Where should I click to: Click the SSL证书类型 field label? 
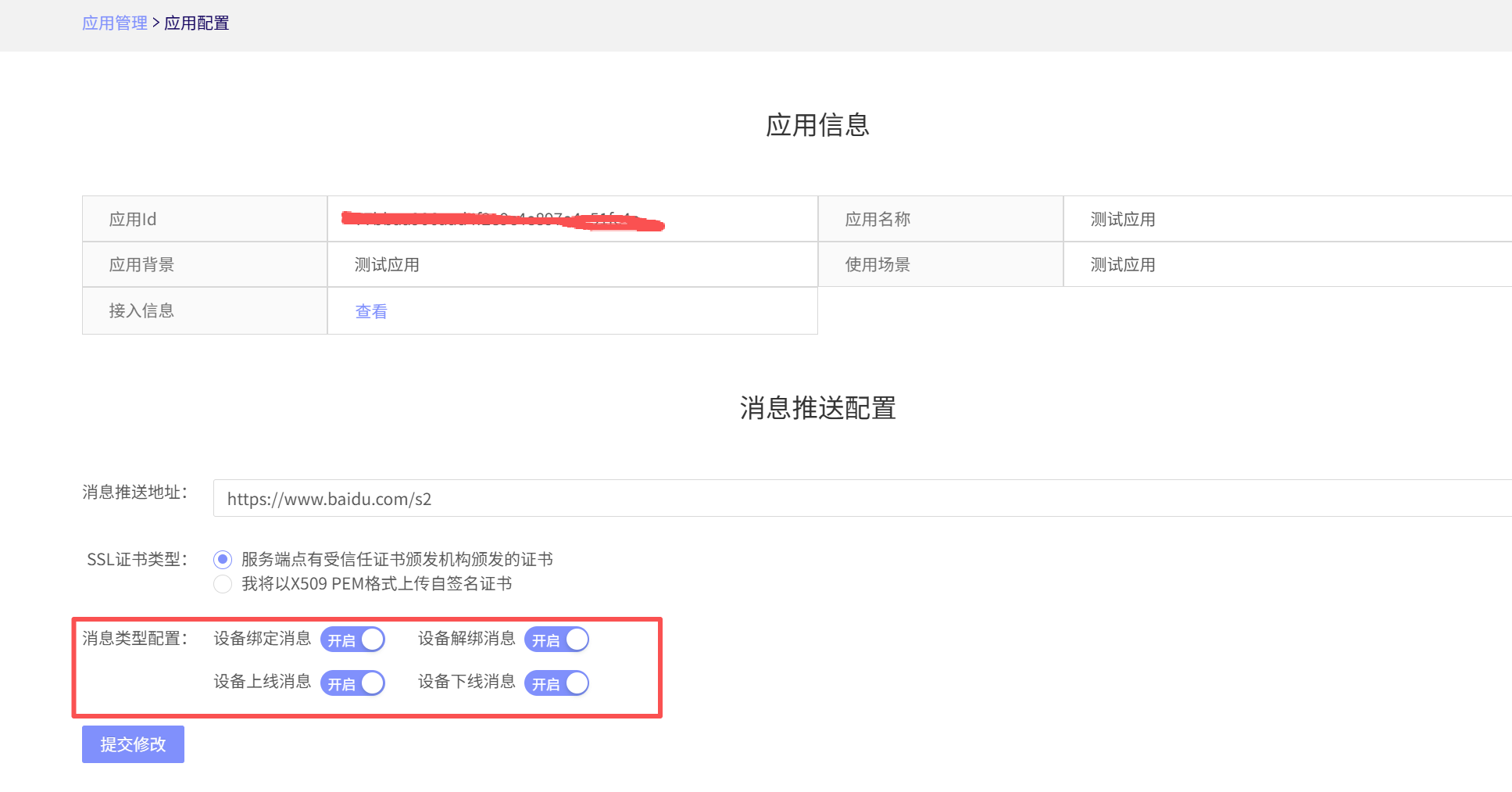tap(137, 560)
